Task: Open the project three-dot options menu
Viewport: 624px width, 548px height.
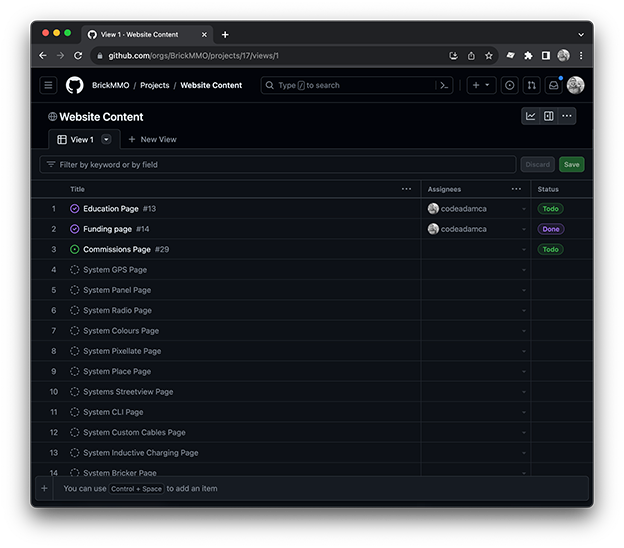Action: [x=567, y=116]
